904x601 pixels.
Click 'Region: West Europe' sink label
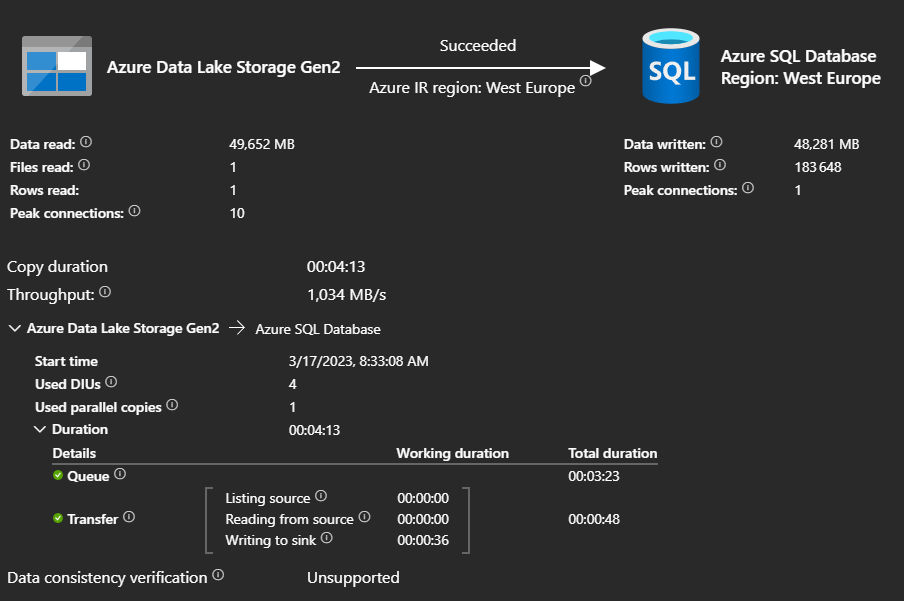pyautogui.click(x=801, y=78)
